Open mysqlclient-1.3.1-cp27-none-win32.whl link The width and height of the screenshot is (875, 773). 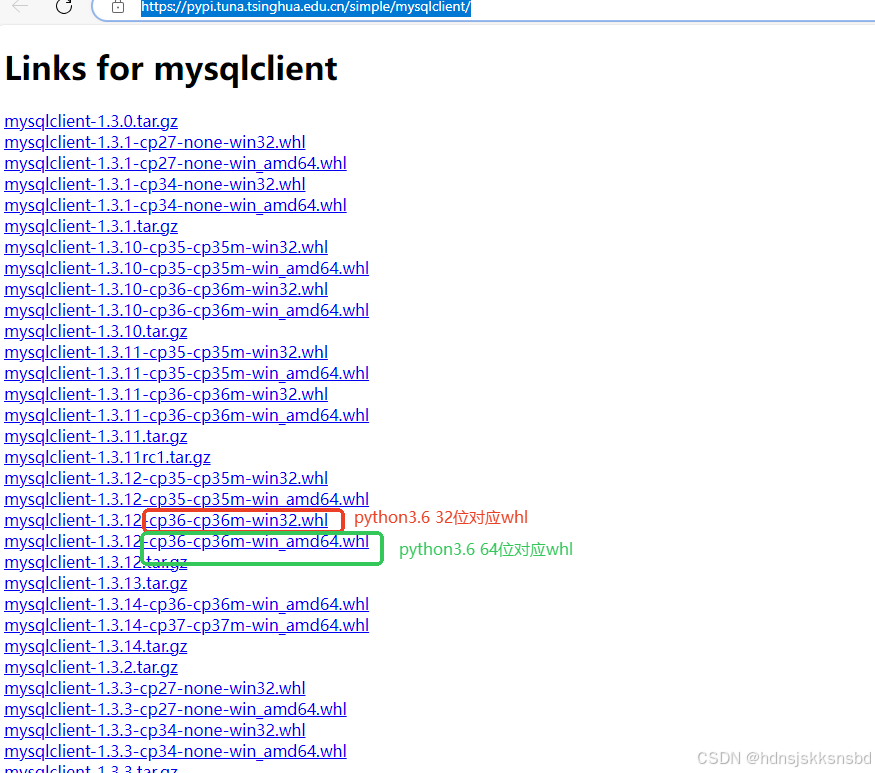(x=155, y=142)
